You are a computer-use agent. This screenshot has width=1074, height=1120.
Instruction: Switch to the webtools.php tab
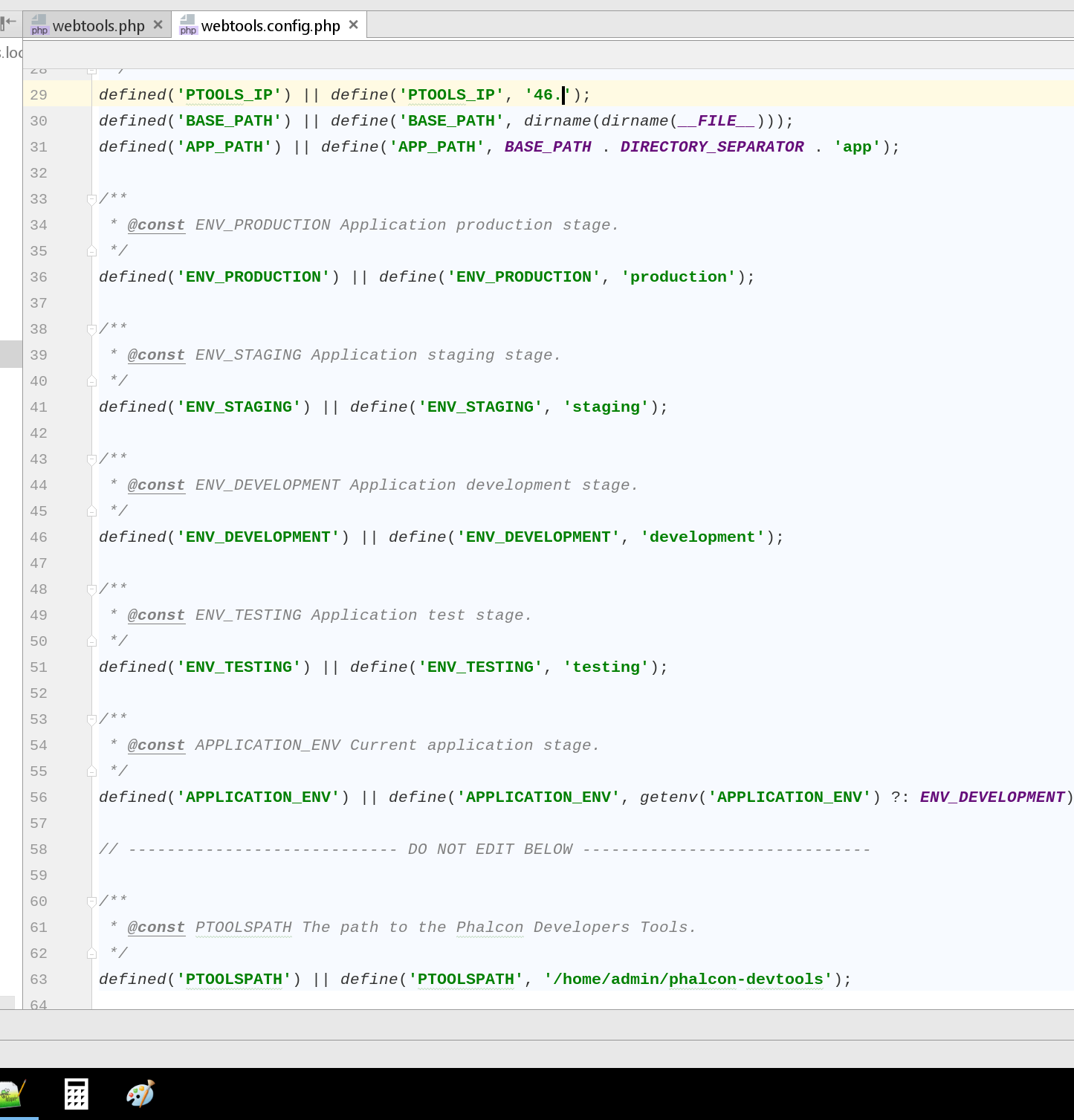click(x=100, y=25)
